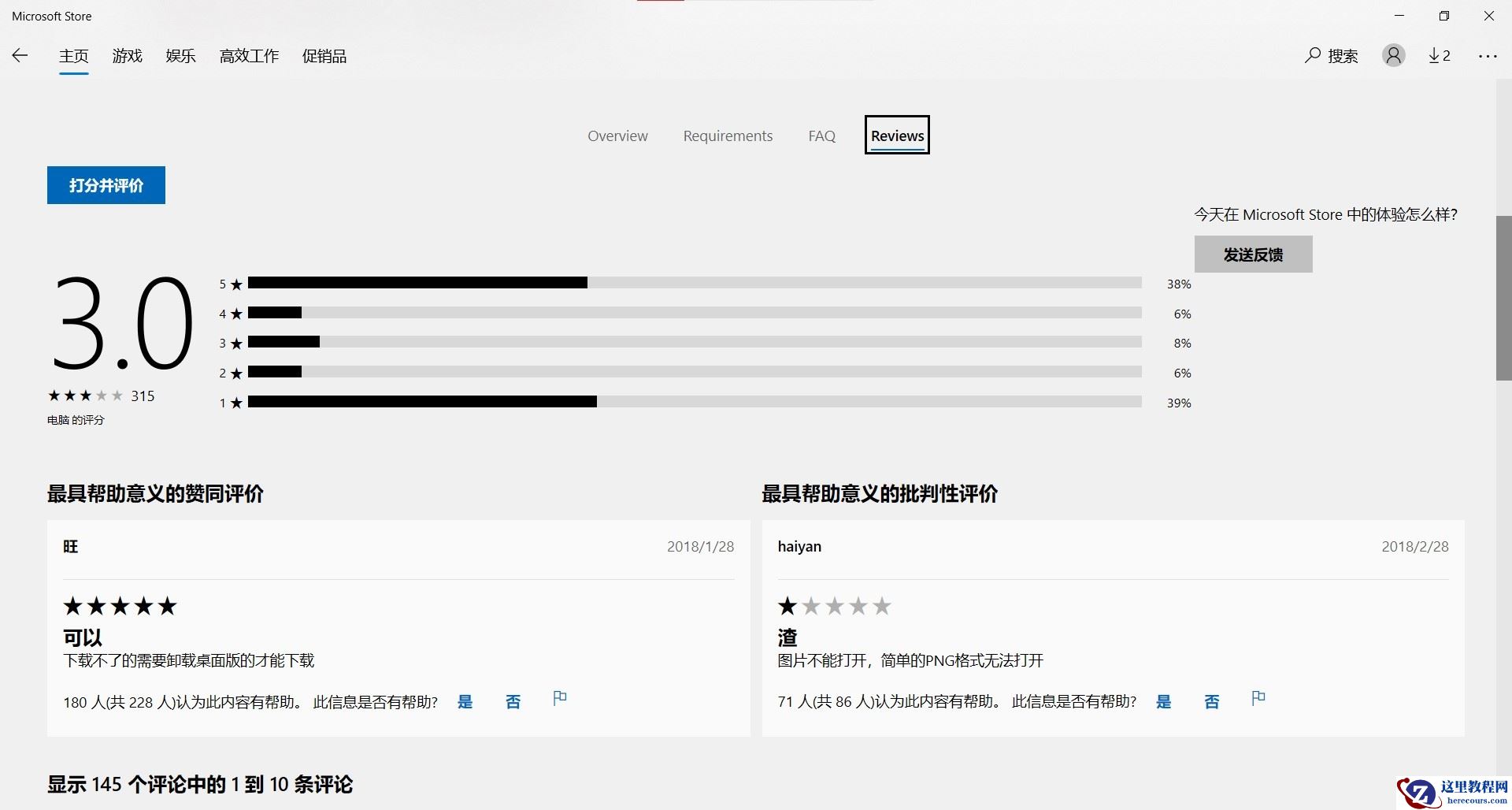Switch to the Requirements tab
The height and width of the screenshot is (810, 1512).
point(728,136)
